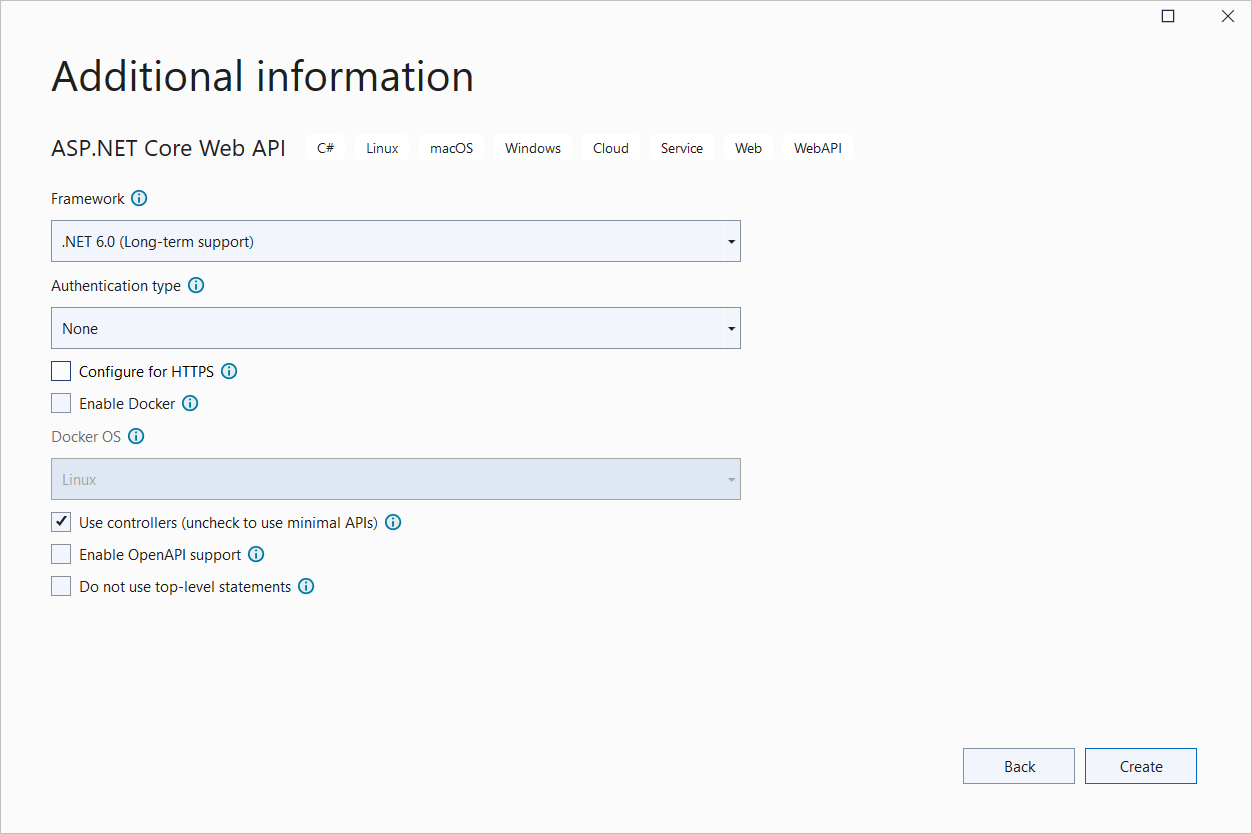Screen dimensions: 1252x834
Task: Show the Configure for HTTPS info tooltip icon
Action: click(229, 371)
